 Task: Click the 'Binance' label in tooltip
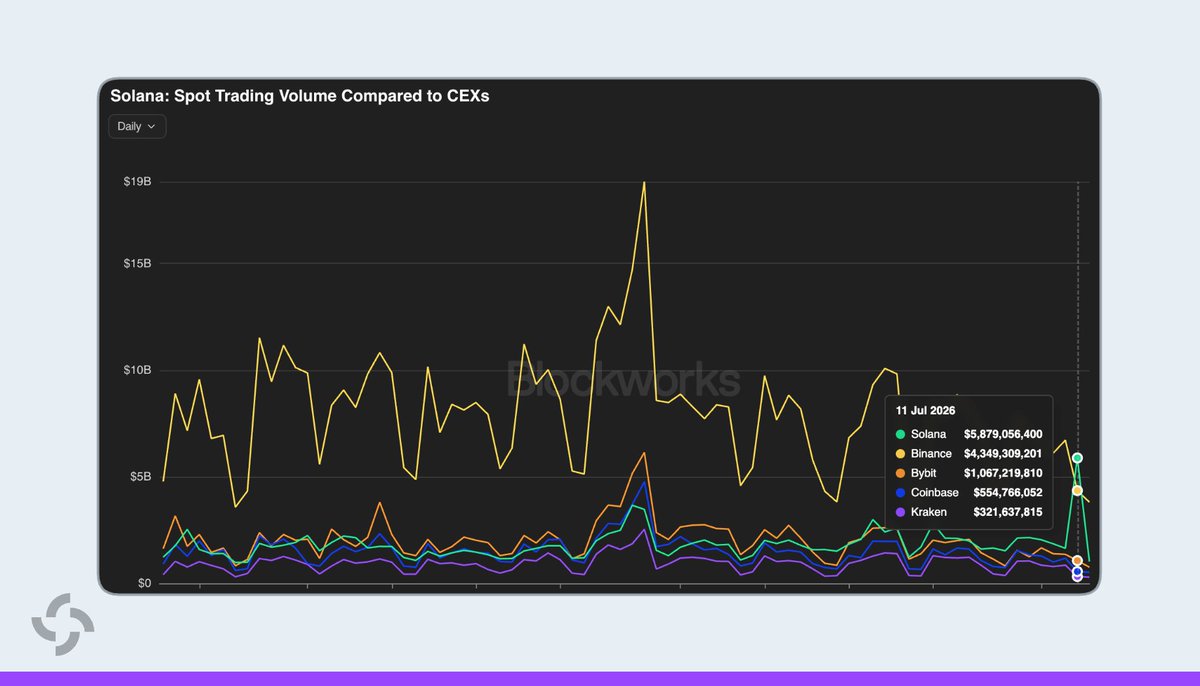931,454
